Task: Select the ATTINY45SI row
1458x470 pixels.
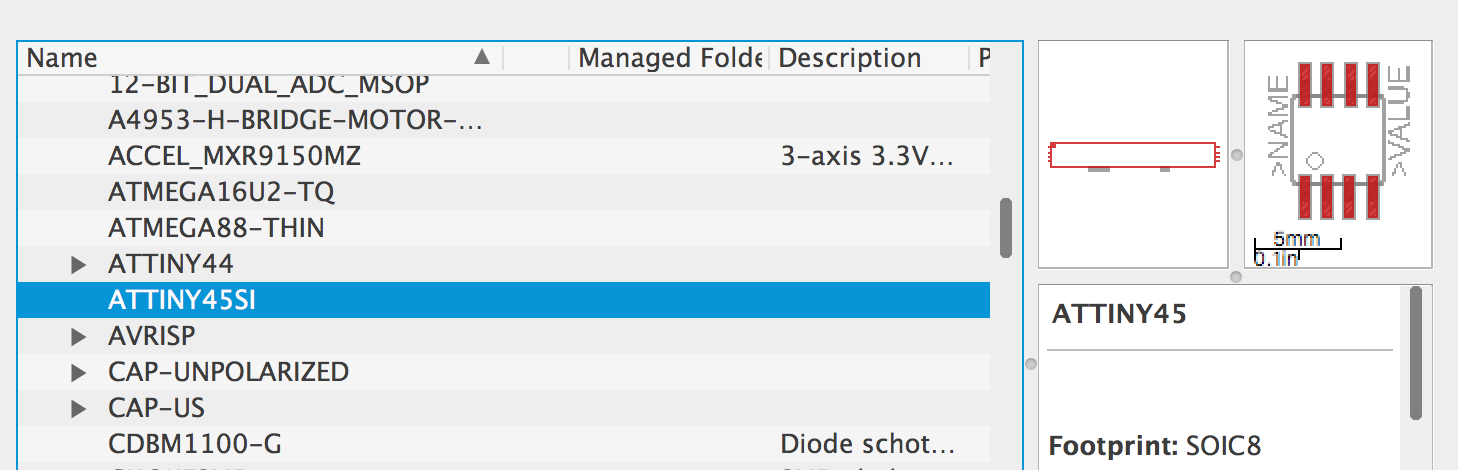Action: click(504, 300)
